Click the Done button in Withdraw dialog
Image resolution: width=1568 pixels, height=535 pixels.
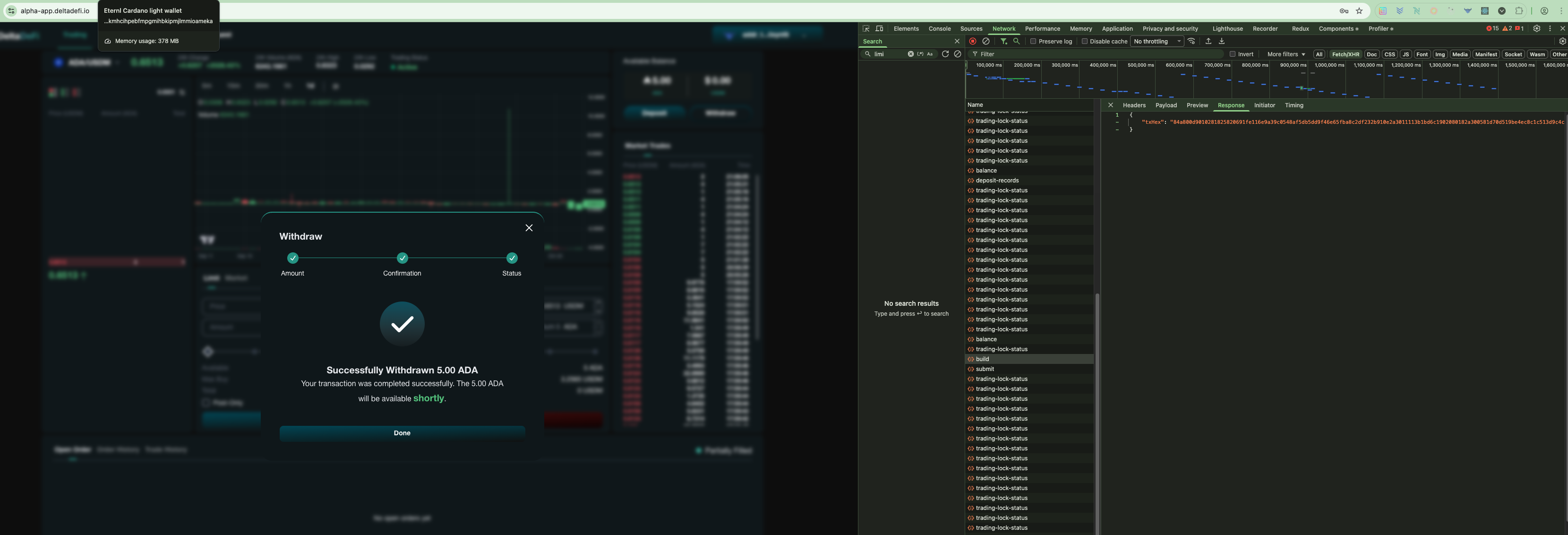[x=402, y=433]
